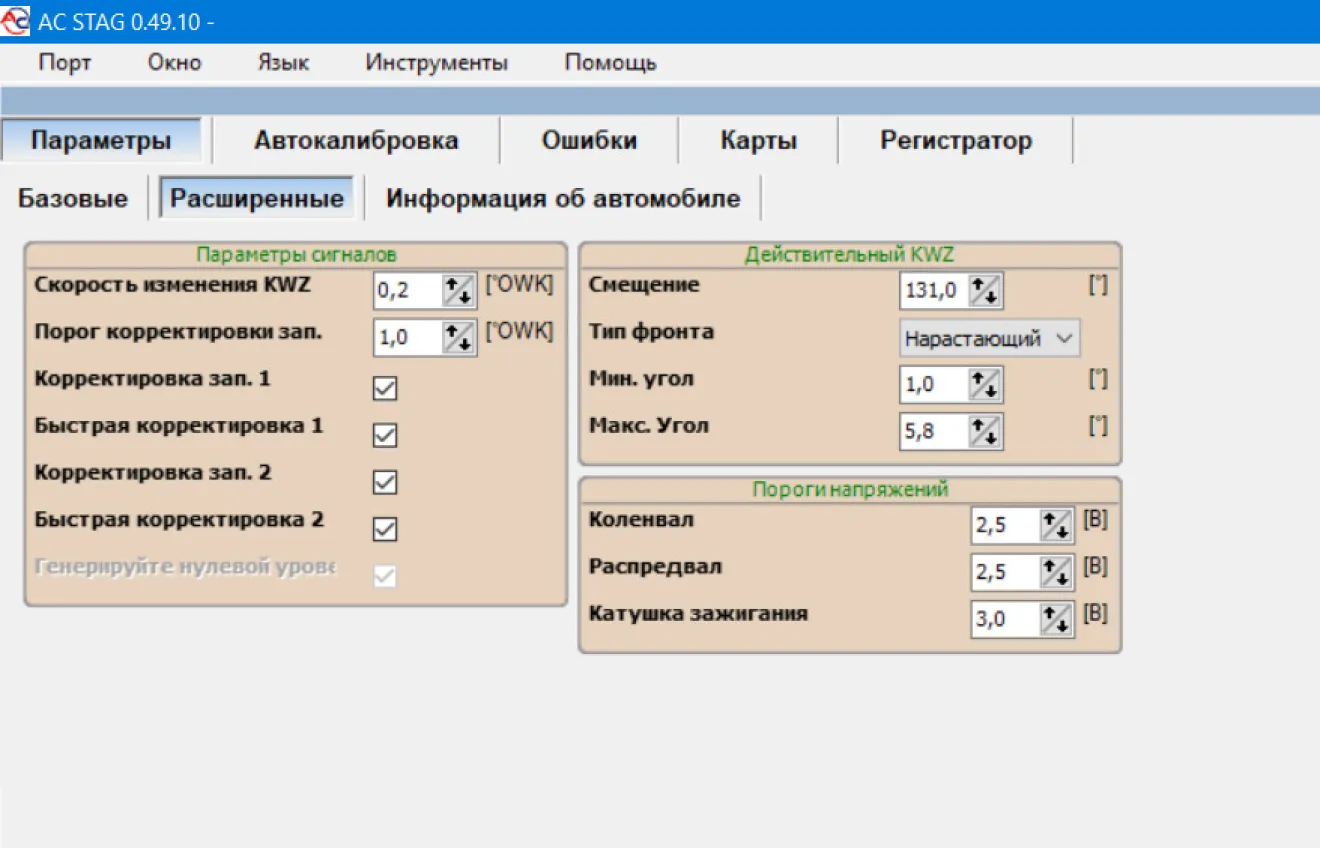This screenshot has height=848, width=1320.
Task: Switch to the Регистратор tab
Action: [x=956, y=140]
